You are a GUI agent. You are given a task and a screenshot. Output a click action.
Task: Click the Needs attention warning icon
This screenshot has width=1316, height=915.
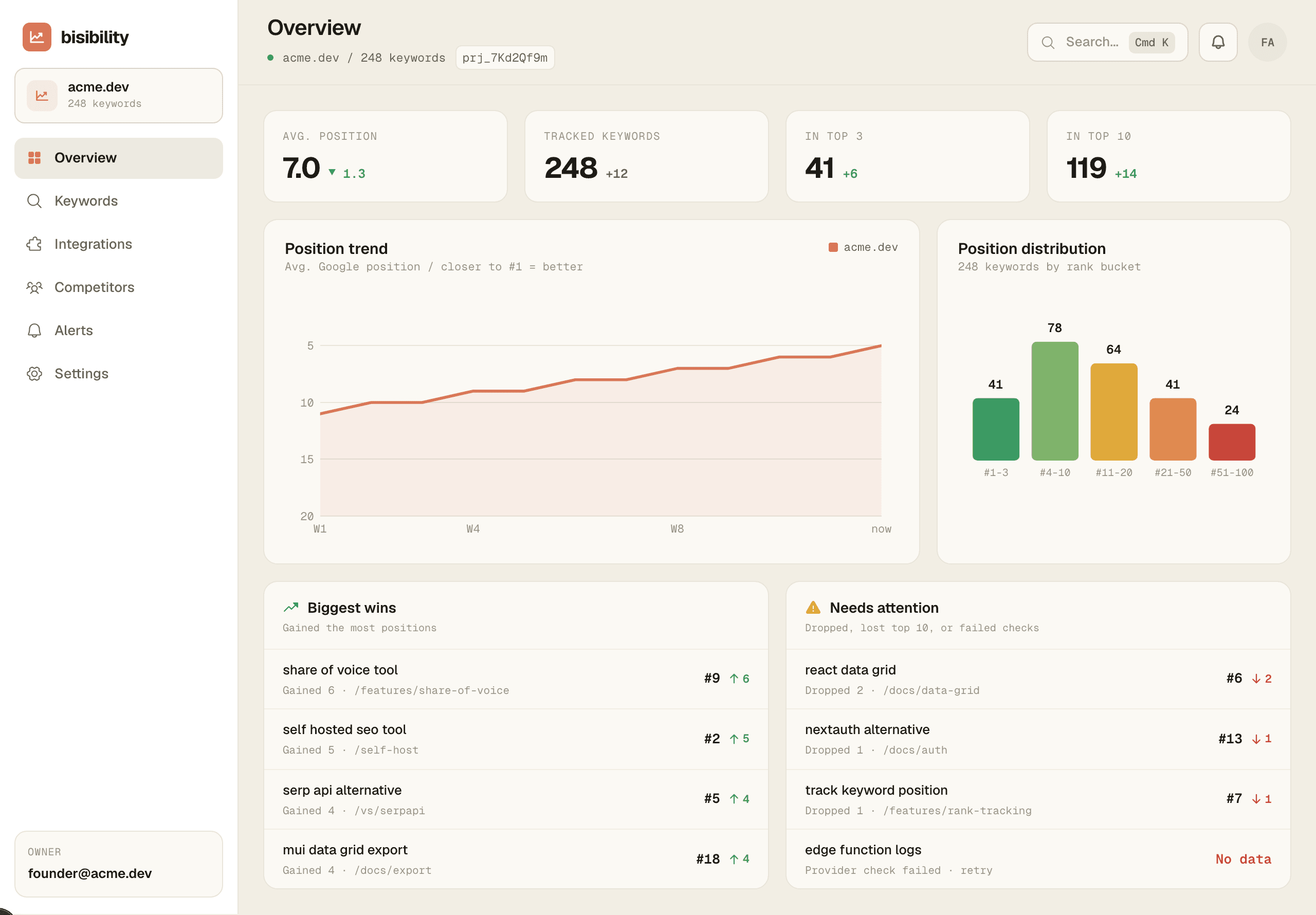click(x=813, y=607)
